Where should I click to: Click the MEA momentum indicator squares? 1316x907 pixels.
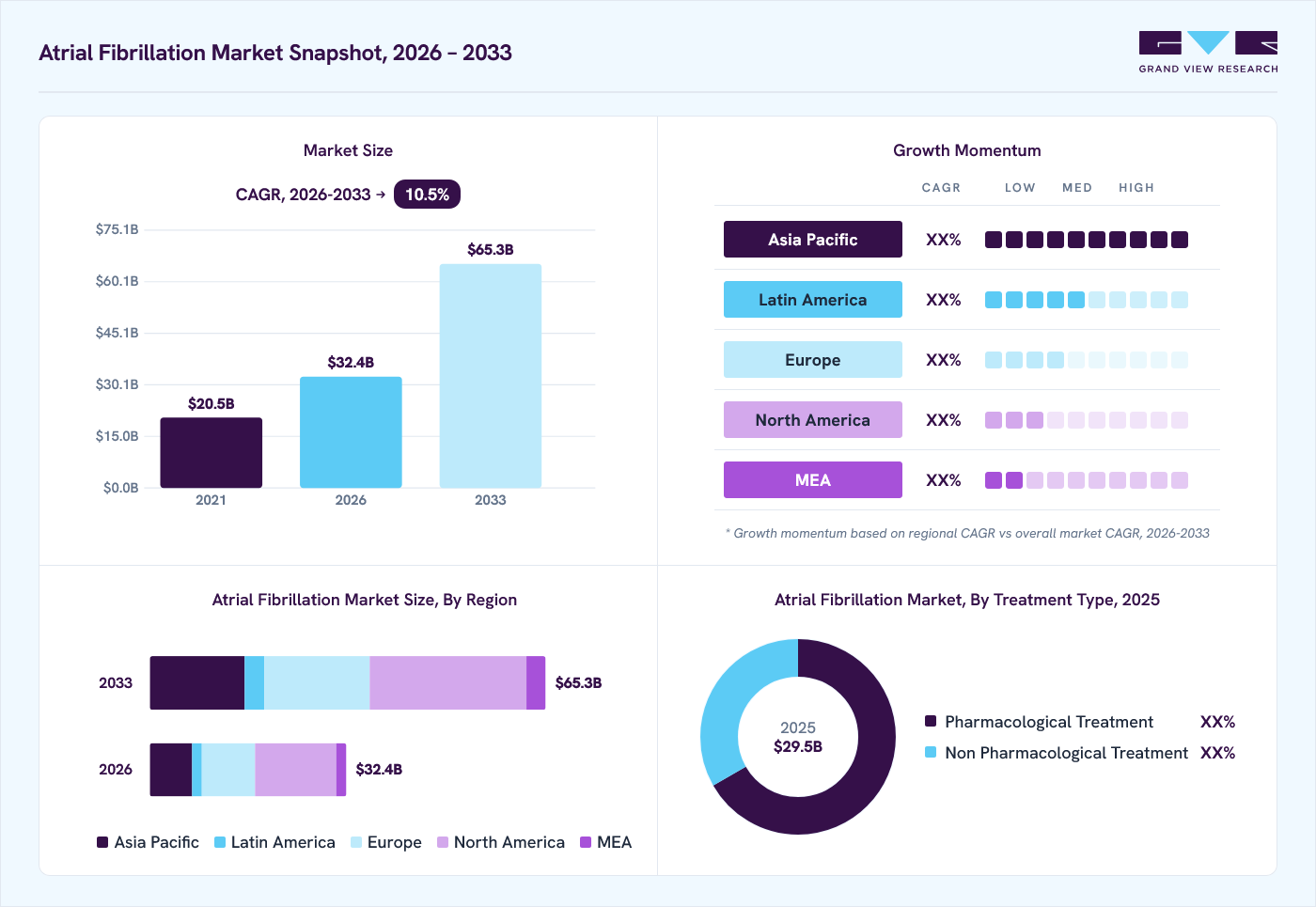pyautogui.click(x=1087, y=480)
